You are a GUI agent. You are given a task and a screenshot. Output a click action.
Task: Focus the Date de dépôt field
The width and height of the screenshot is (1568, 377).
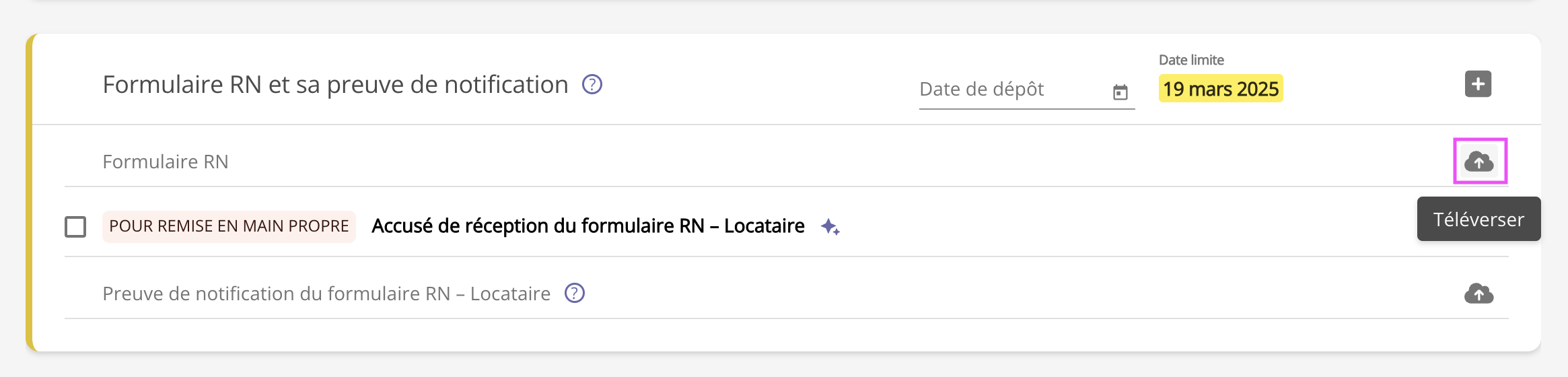coord(1009,90)
